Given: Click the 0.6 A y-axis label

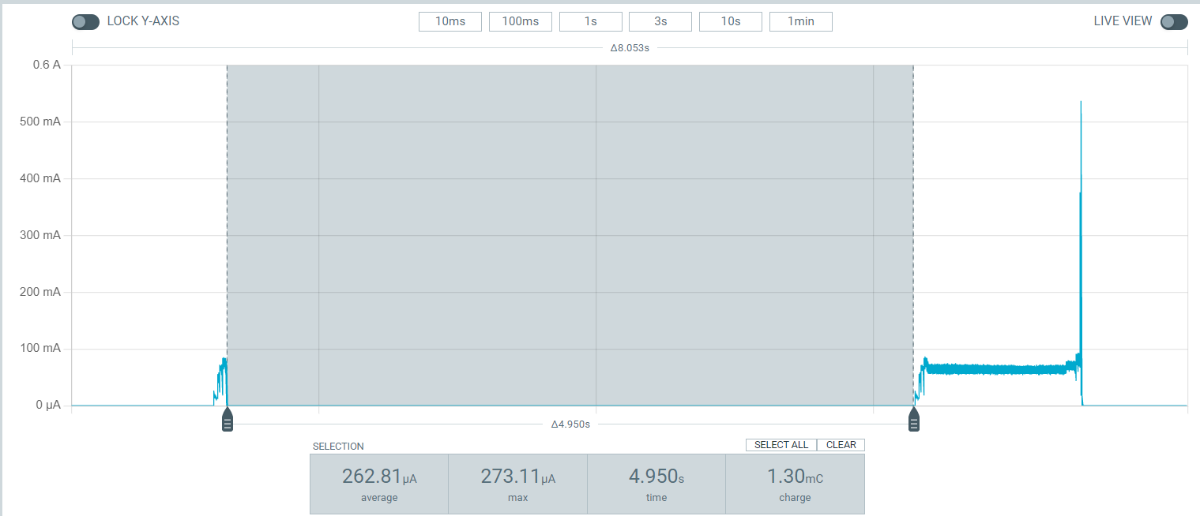Looking at the screenshot, I should pos(48,65).
